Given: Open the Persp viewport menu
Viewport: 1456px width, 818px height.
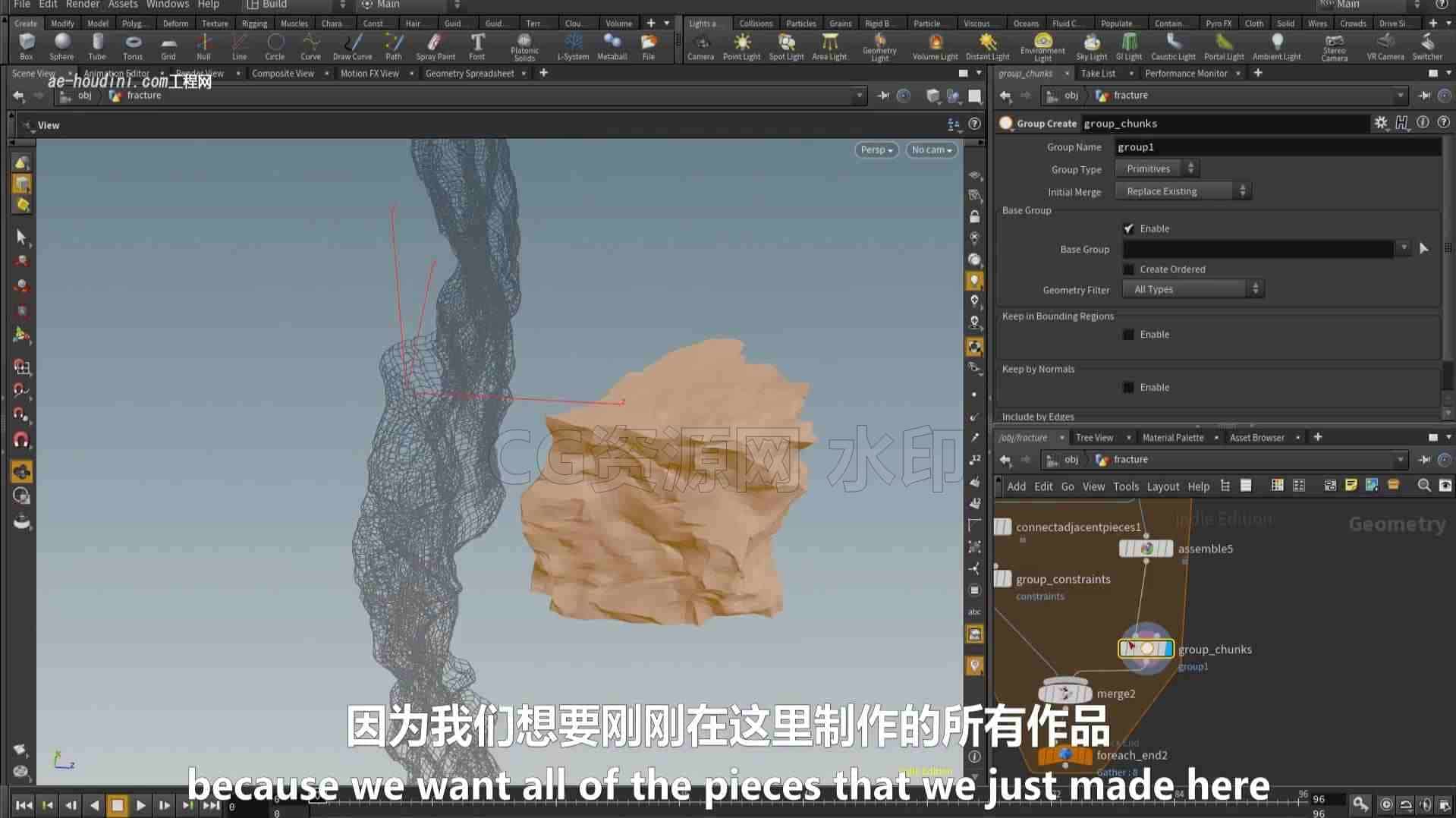Looking at the screenshot, I should coord(876,149).
